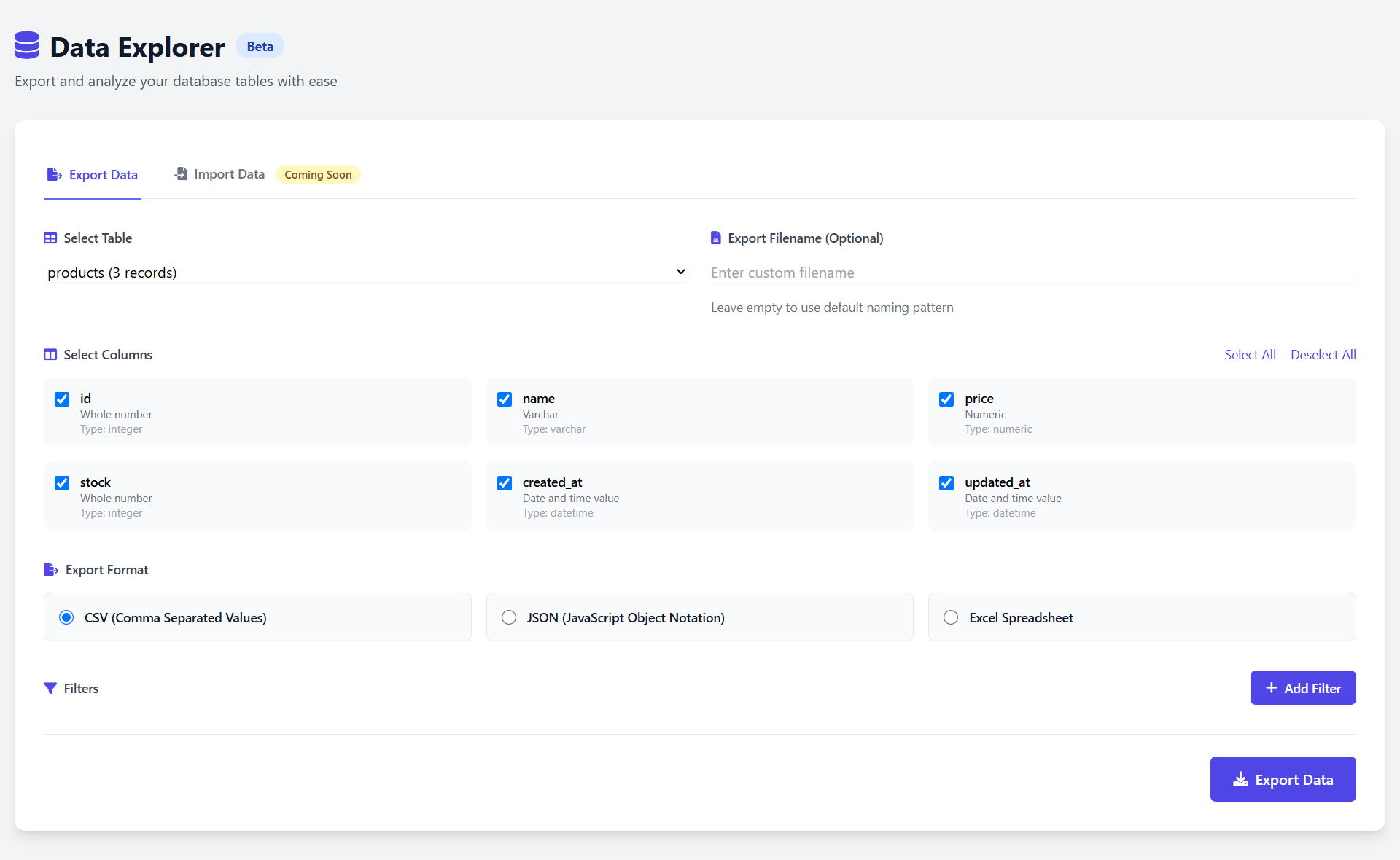Select the JSON export format radio button
The width and height of the screenshot is (1400, 860).
pos(509,618)
